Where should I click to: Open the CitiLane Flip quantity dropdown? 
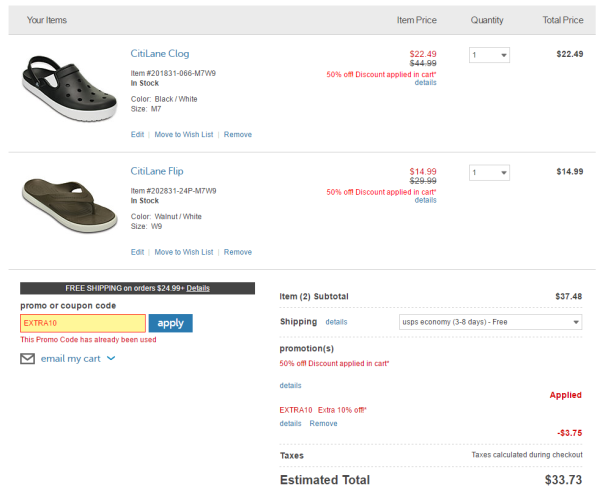[489, 173]
